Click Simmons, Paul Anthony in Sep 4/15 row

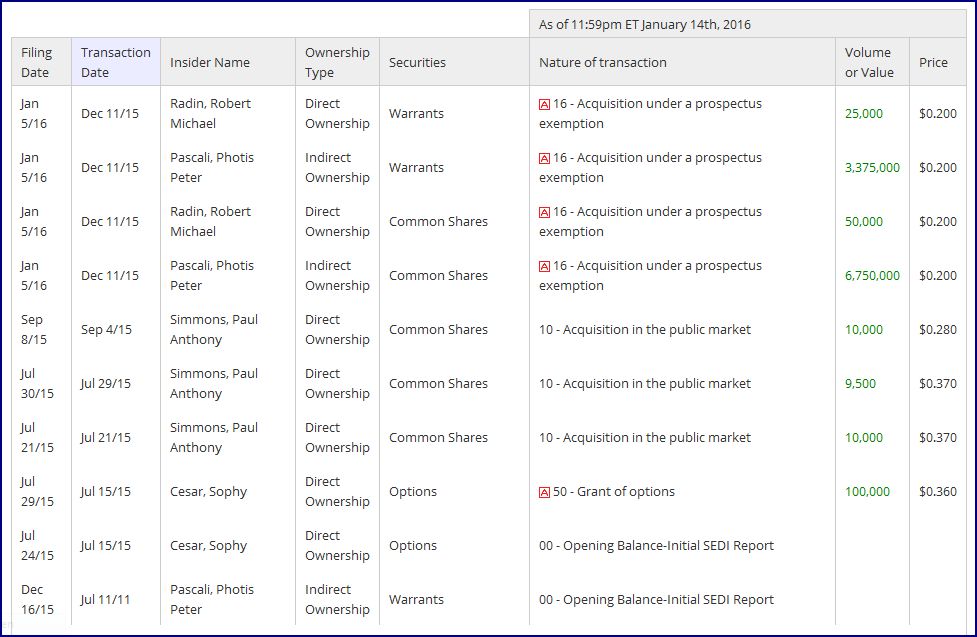[x=214, y=330]
